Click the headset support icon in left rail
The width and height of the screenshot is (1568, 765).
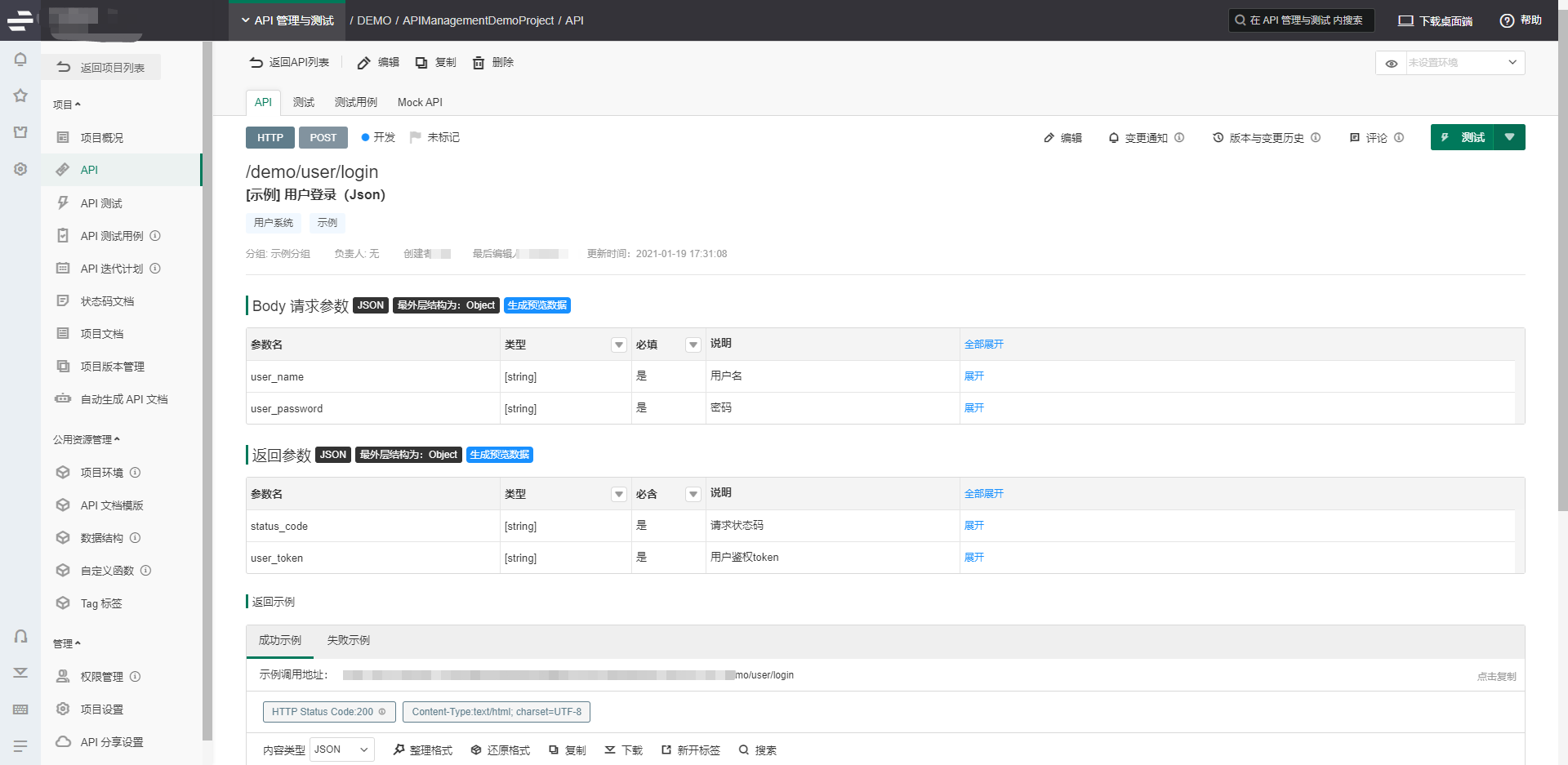(20, 636)
